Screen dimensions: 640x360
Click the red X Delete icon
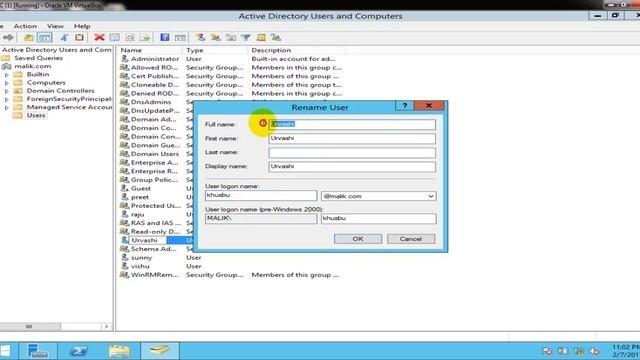[99, 38]
